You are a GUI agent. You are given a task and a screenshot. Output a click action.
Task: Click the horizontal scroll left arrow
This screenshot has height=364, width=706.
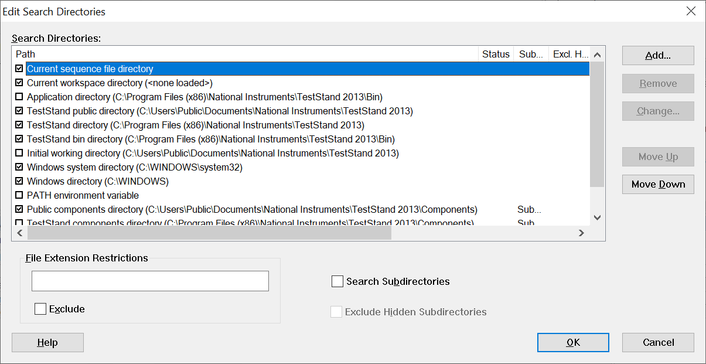click(19, 233)
